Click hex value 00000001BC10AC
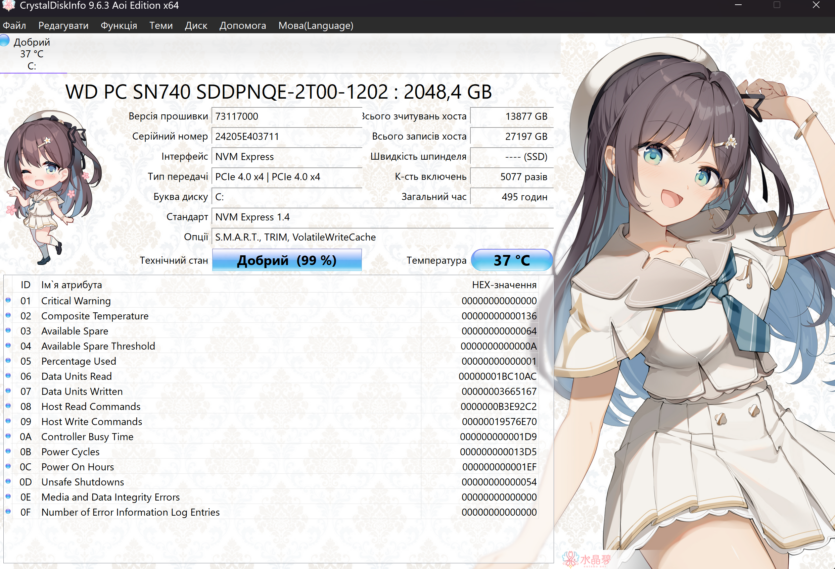The image size is (835, 569). tap(497, 376)
